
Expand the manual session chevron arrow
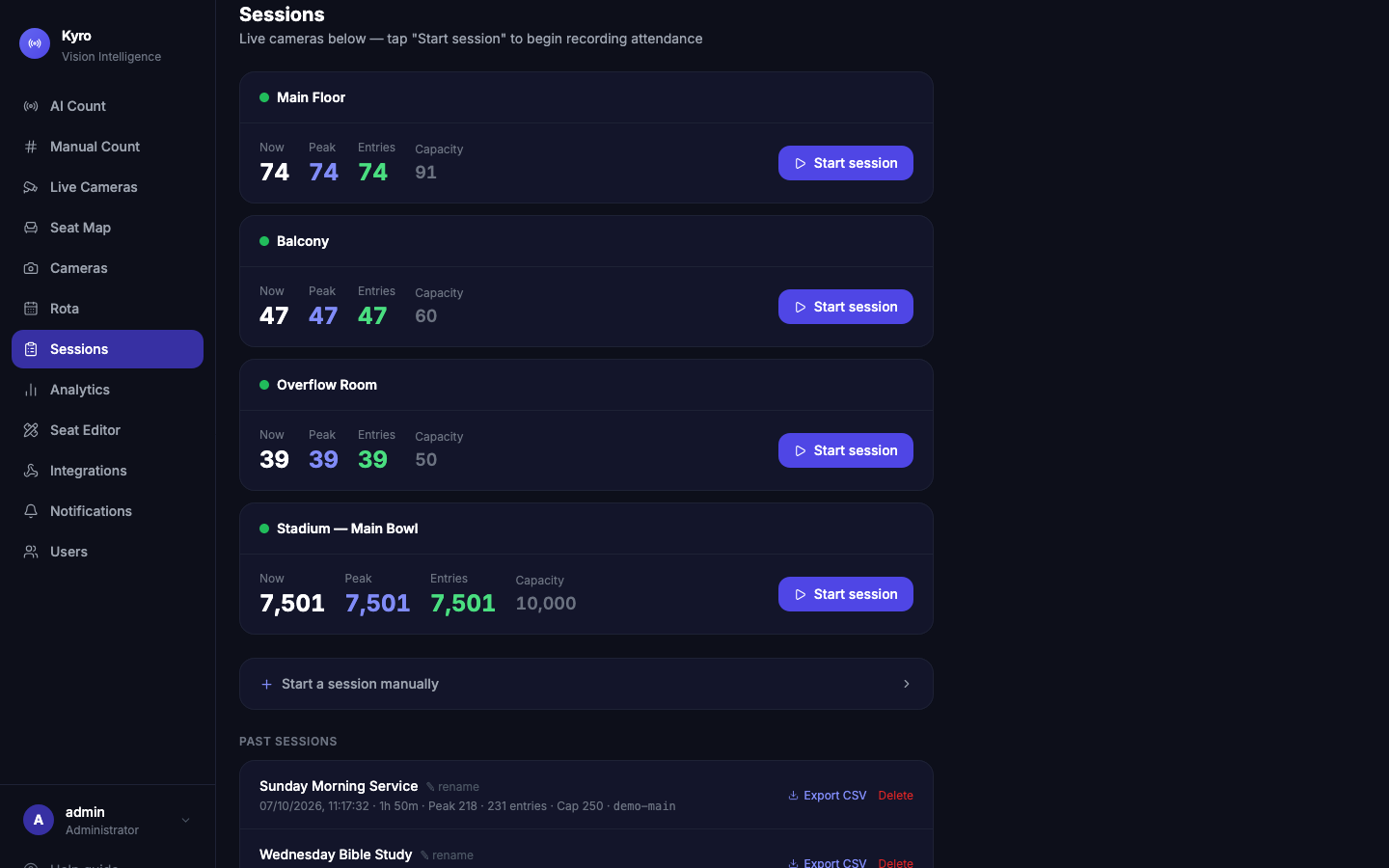click(907, 684)
